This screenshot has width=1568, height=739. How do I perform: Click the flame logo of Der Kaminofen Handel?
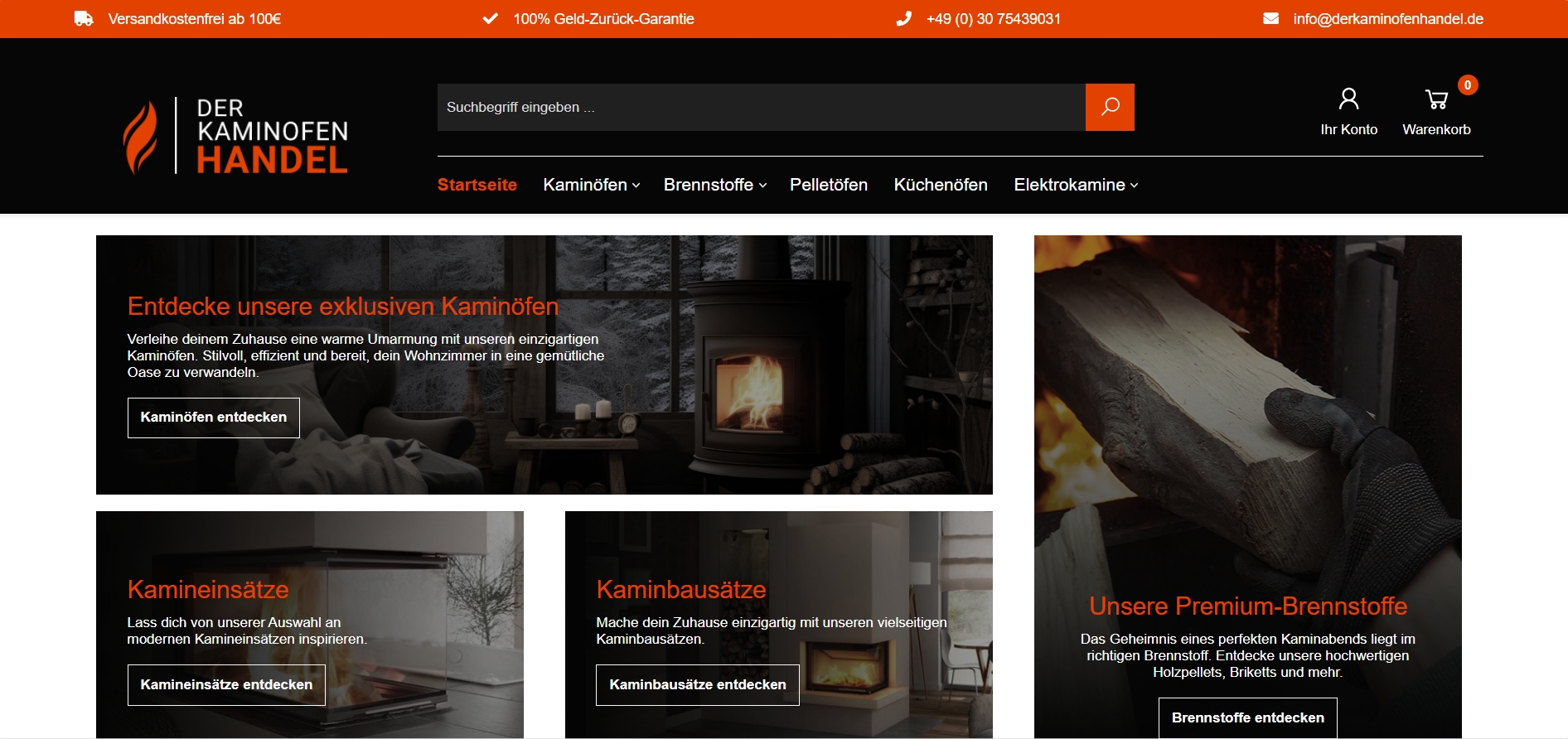click(140, 138)
